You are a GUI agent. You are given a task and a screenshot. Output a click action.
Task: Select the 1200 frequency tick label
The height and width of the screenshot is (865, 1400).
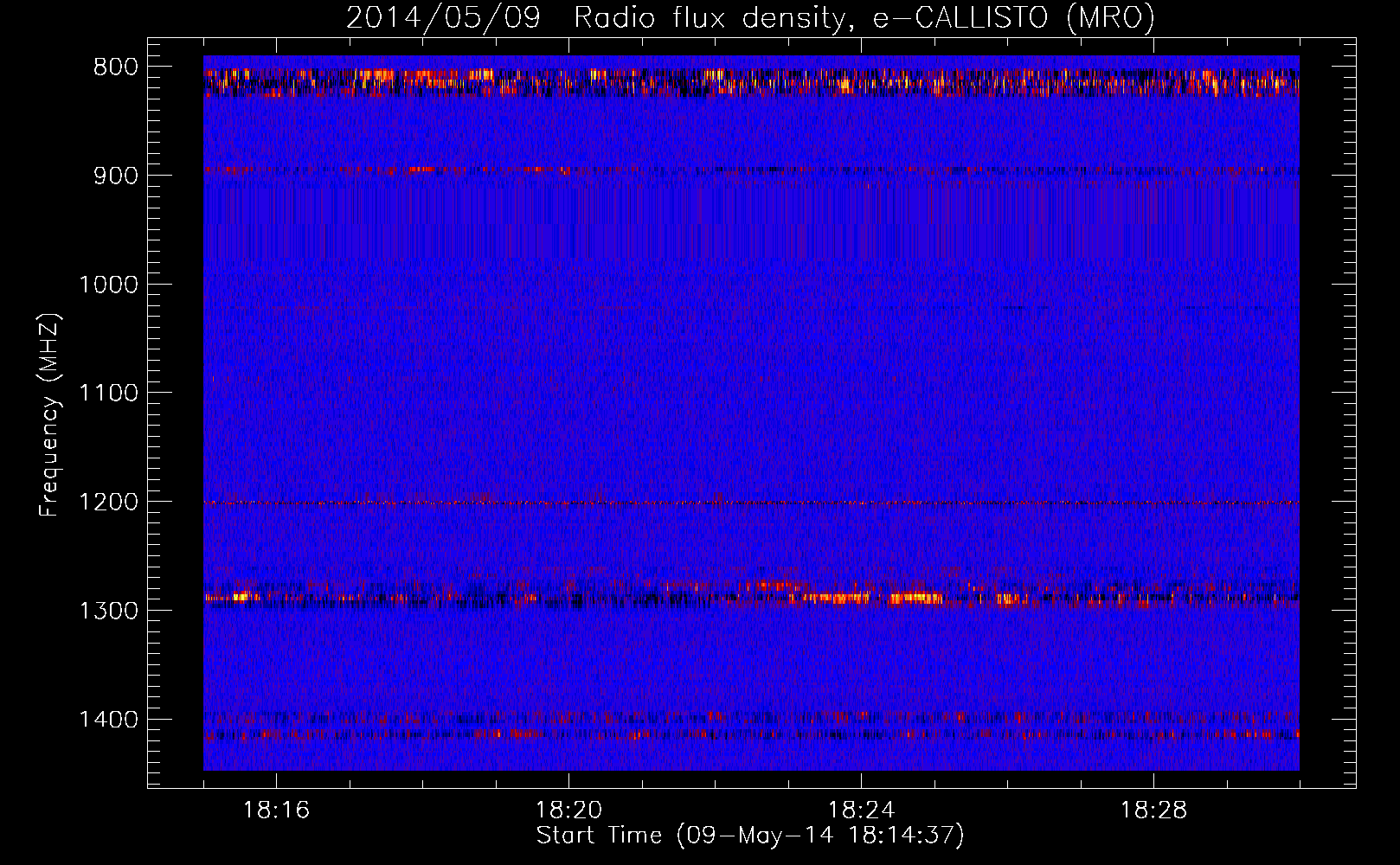[109, 503]
